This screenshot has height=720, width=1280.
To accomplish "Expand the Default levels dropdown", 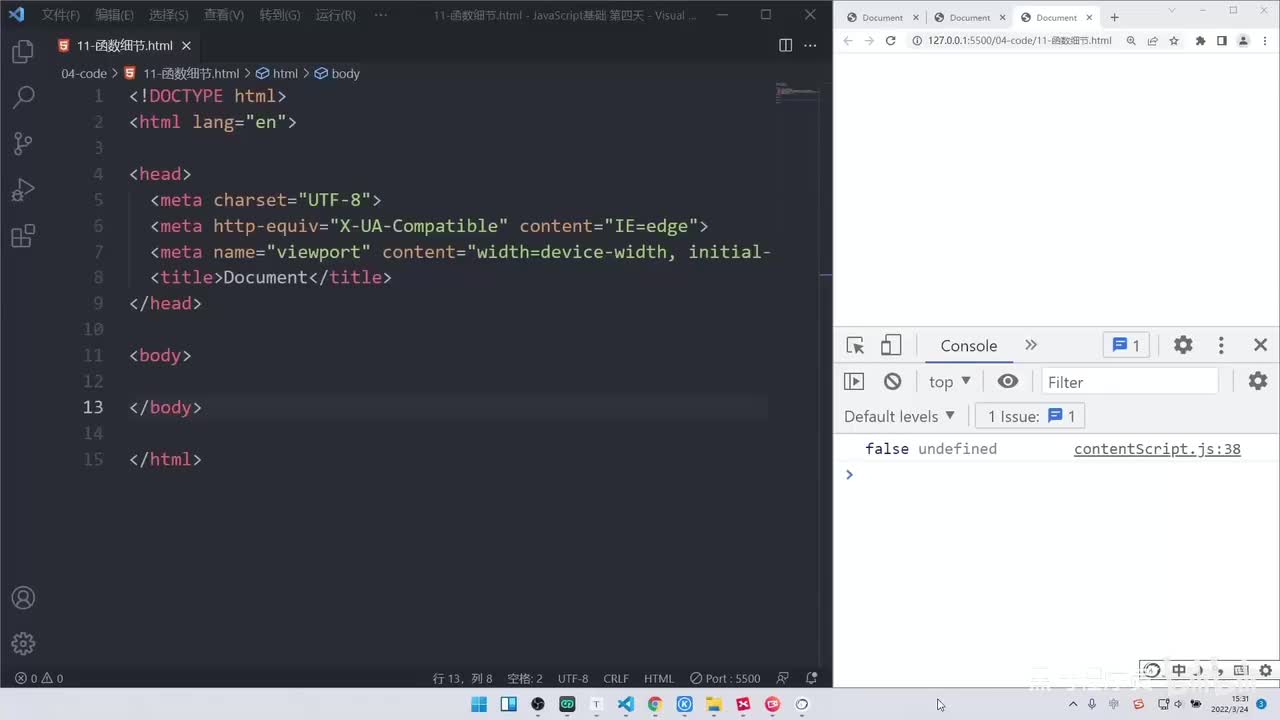I will [x=900, y=416].
